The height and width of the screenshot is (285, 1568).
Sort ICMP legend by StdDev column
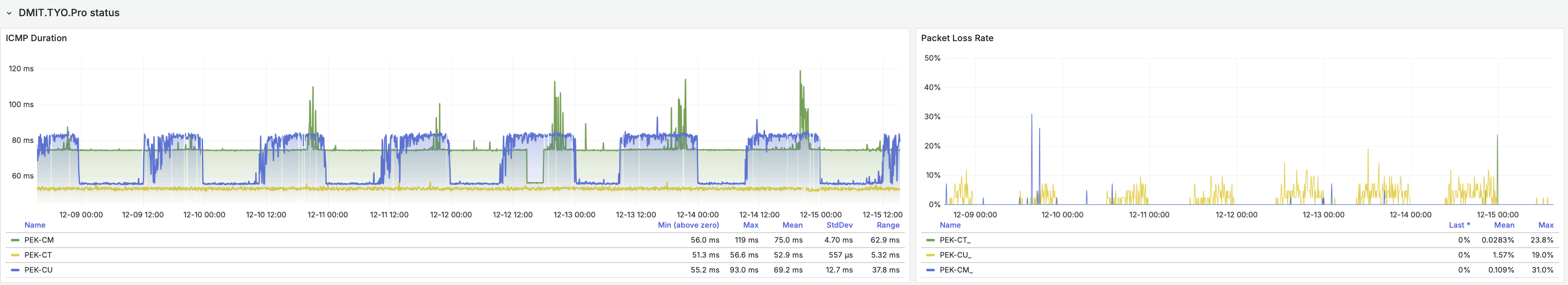839,225
